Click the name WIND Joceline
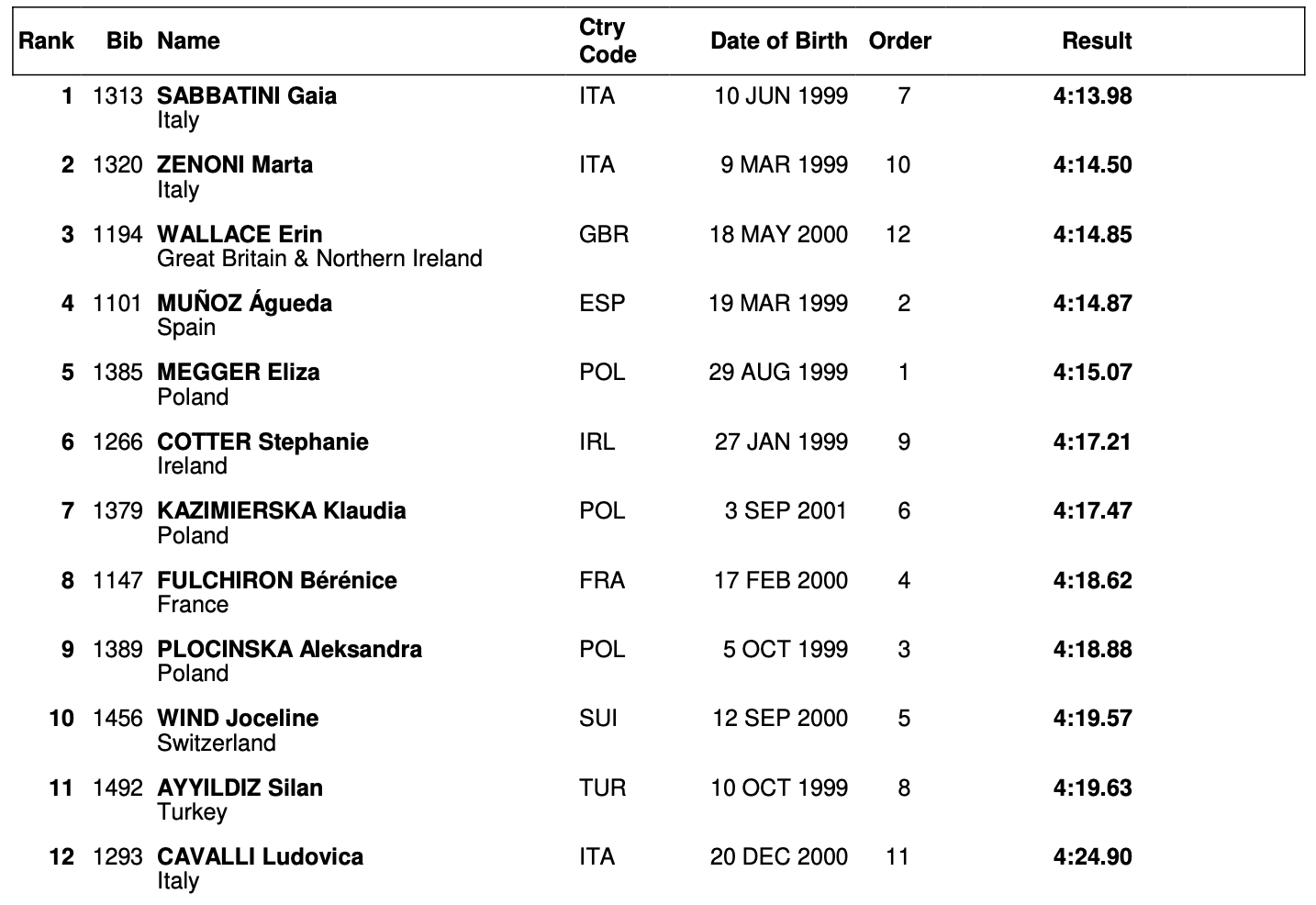This screenshot has width=1316, height=905. coord(238,719)
